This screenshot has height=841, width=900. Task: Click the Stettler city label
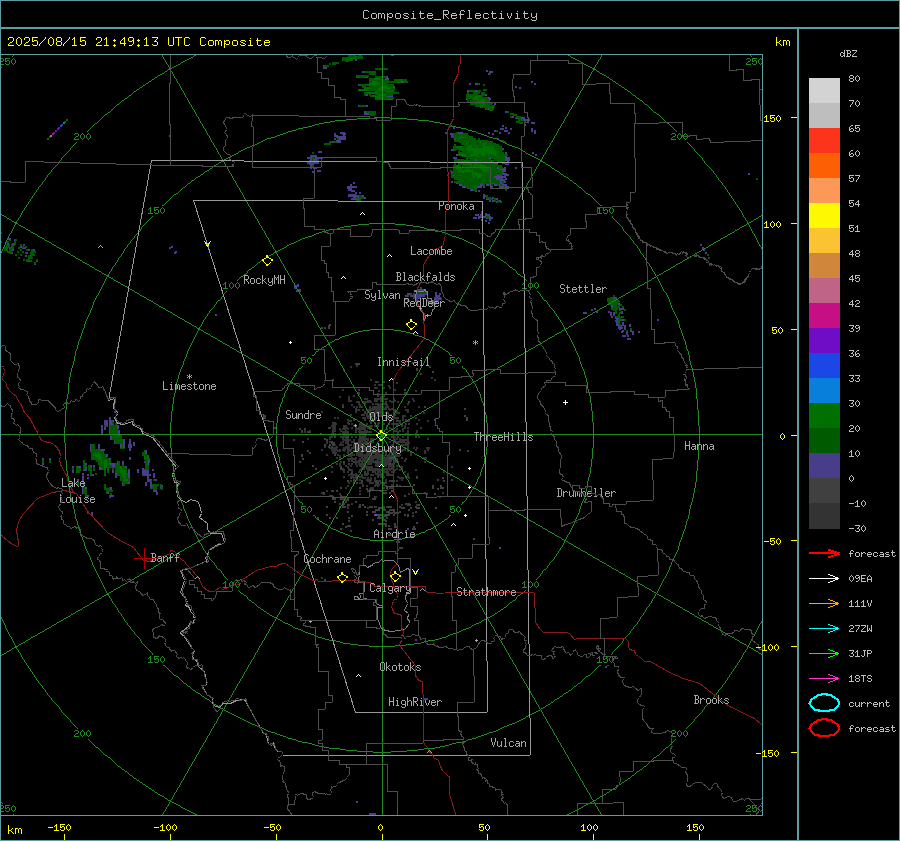583,289
